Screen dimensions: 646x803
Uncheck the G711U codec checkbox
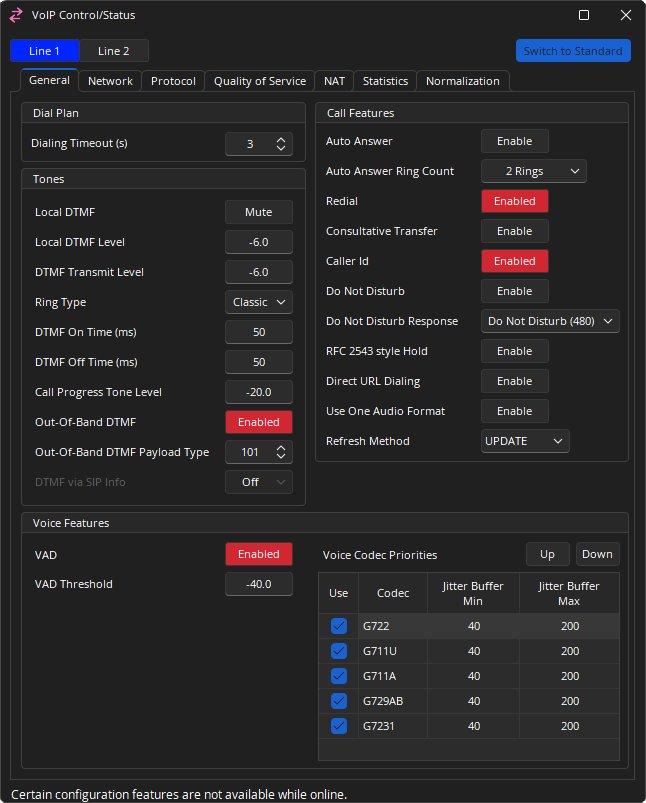point(339,651)
